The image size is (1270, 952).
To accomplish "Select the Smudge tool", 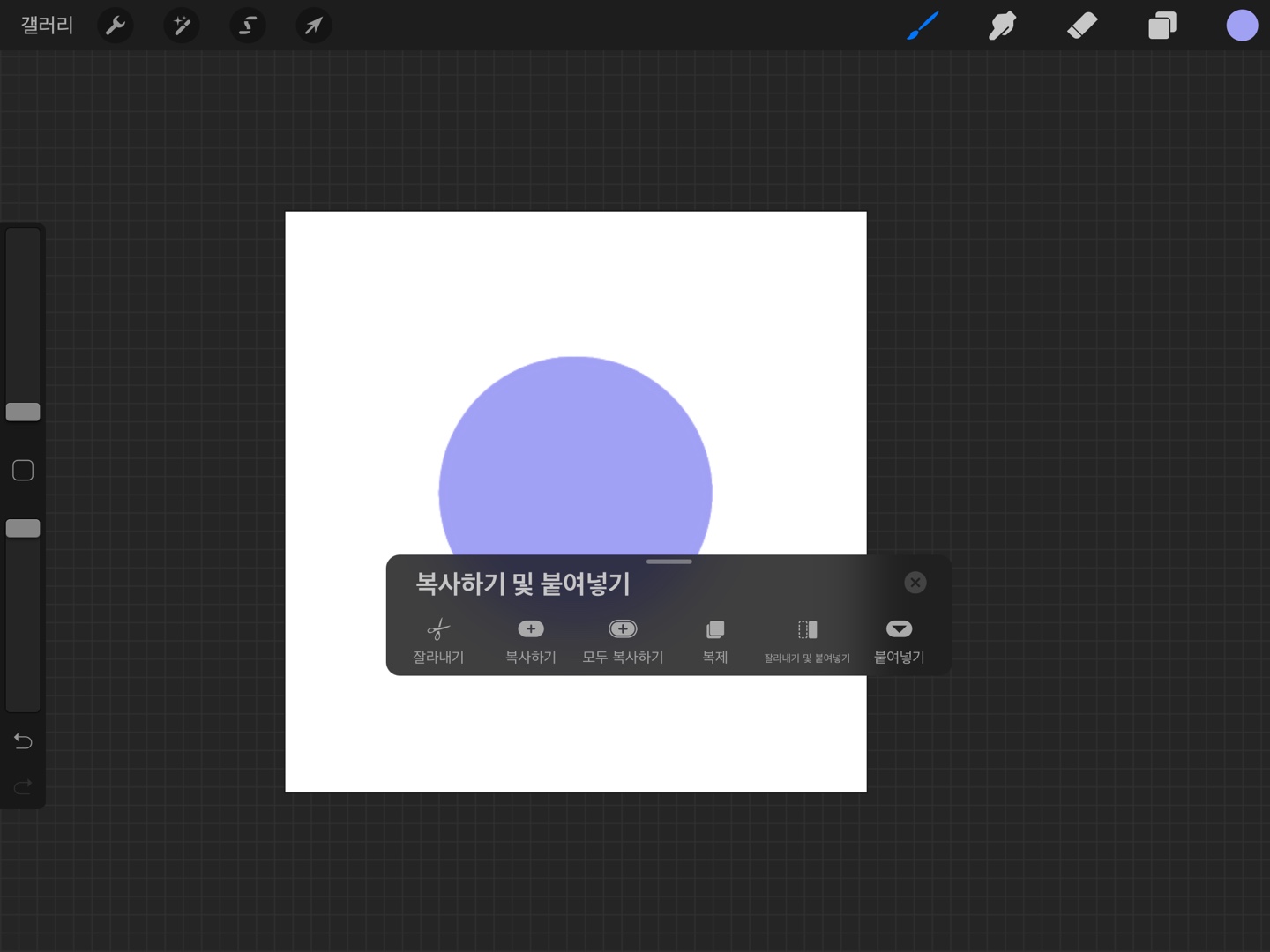I will (1002, 26).
